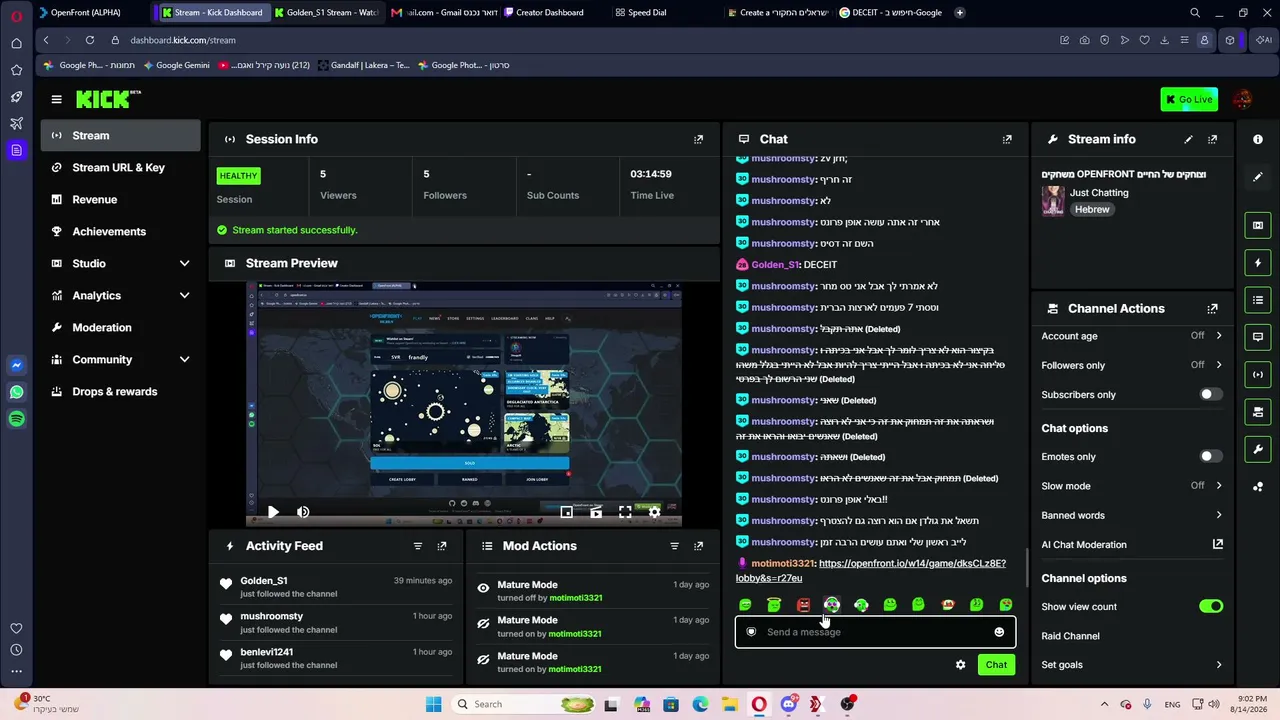The image size is (1280, 720).
Task: Open Followers only options
Action: pyautogui.click(x=1131, y=365)
